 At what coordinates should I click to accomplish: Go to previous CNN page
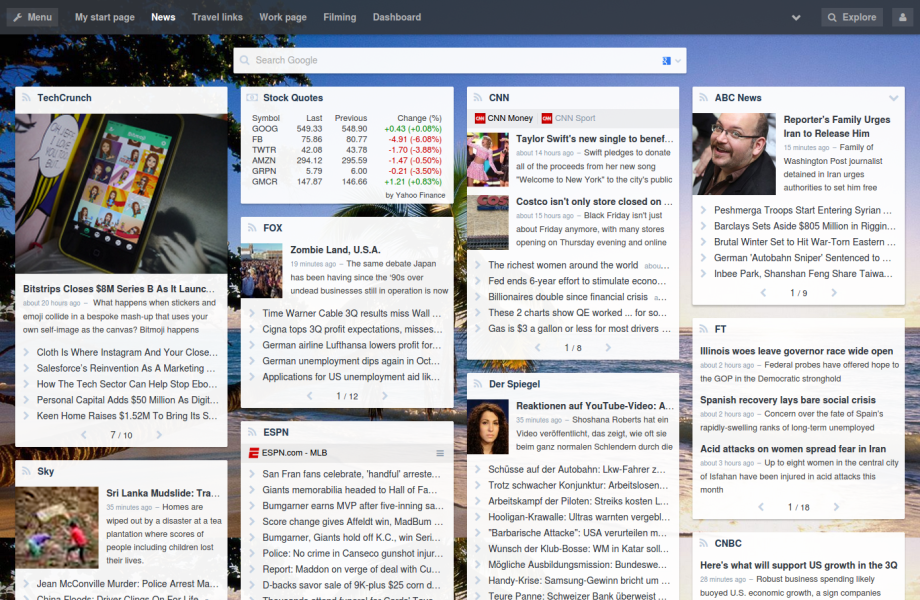coord(537,347)
